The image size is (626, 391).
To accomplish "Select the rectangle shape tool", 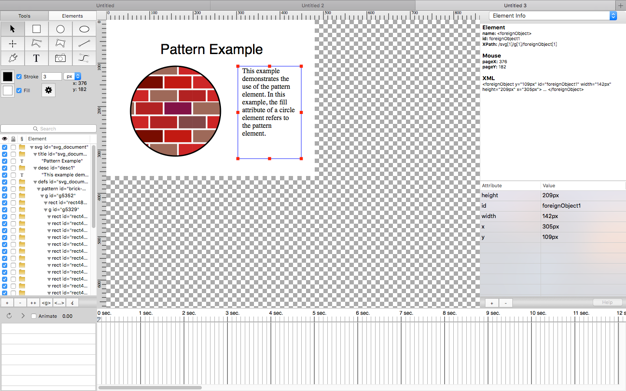I will click(x=36, y=29).
